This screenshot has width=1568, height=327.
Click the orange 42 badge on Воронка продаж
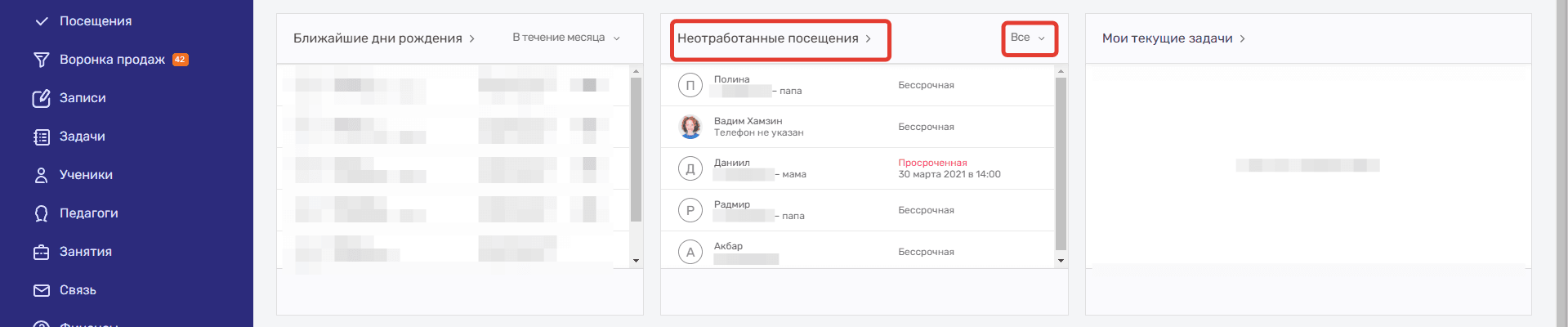point(181,60)
